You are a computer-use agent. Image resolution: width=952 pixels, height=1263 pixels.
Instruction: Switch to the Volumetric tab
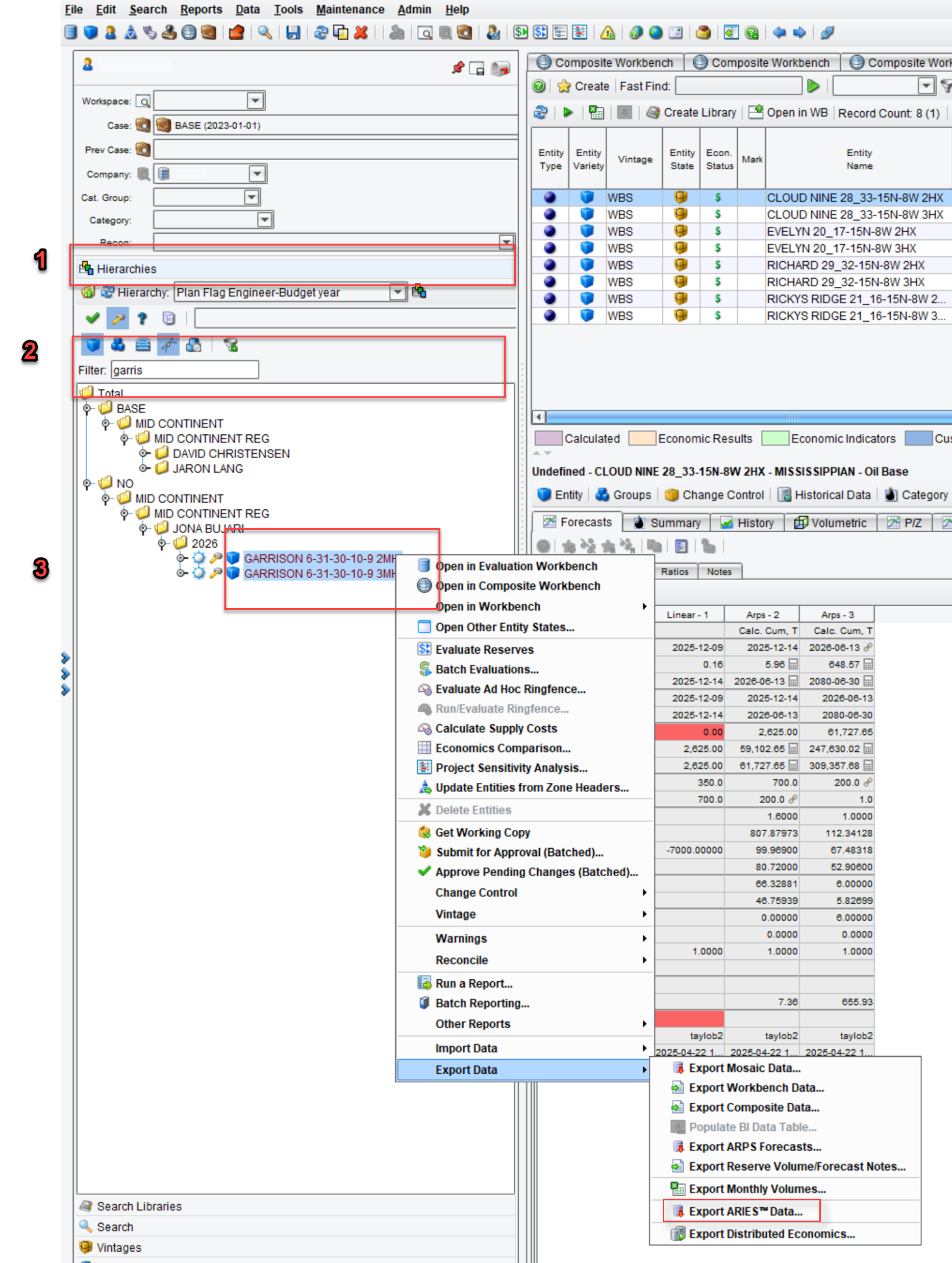point(831,523)
